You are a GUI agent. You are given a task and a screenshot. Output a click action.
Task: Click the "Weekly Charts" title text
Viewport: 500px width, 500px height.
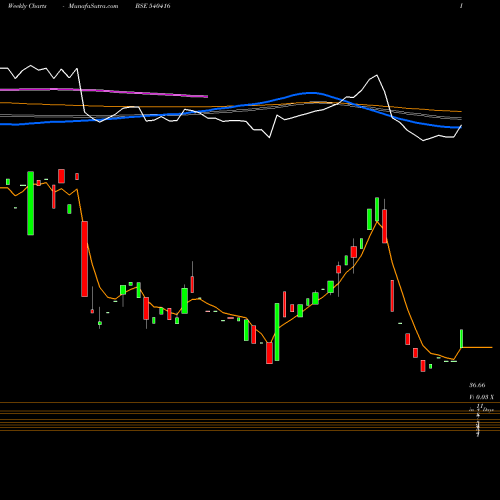(x=27, y=6)
